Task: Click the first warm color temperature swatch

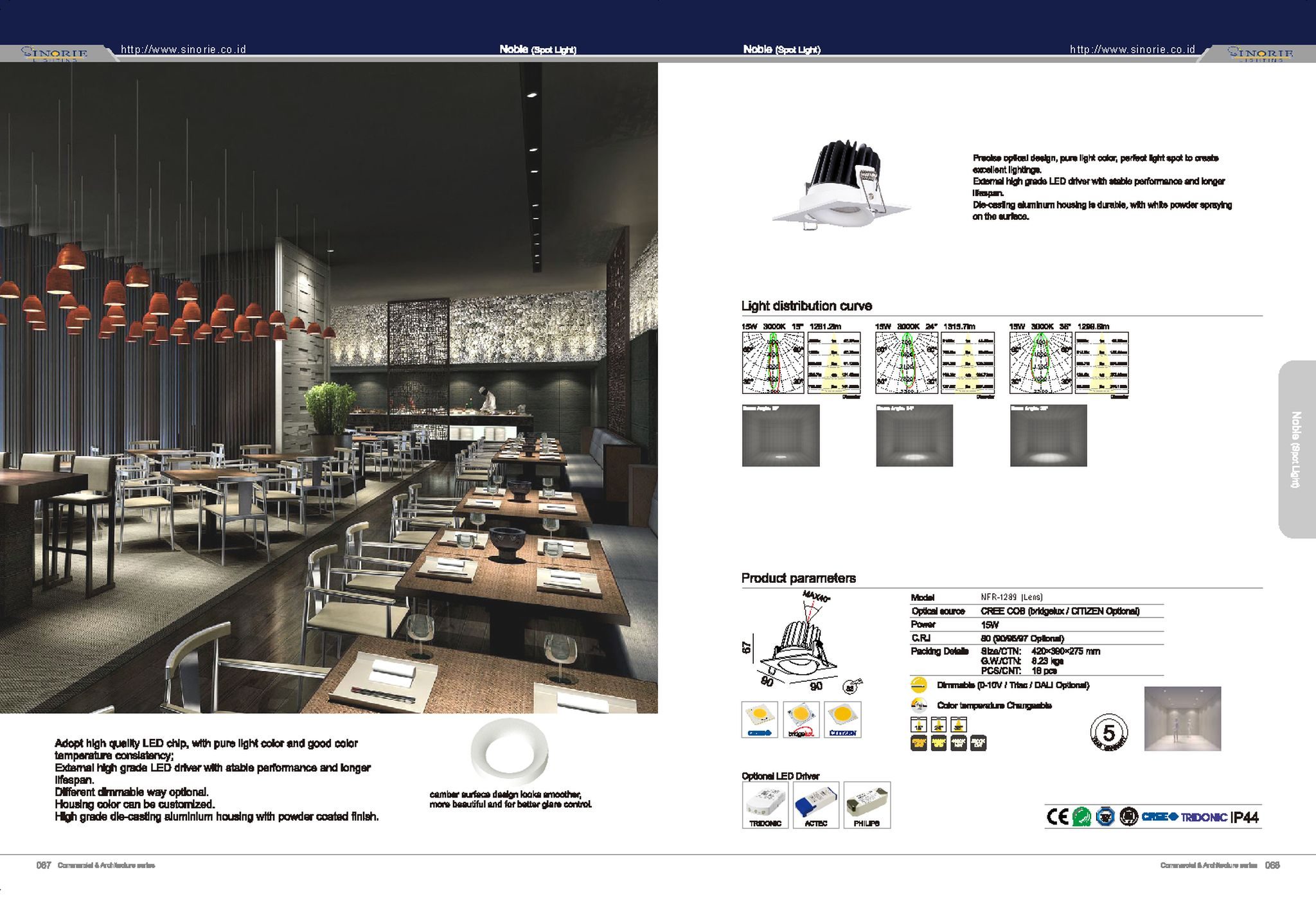Action: point(918,743)
